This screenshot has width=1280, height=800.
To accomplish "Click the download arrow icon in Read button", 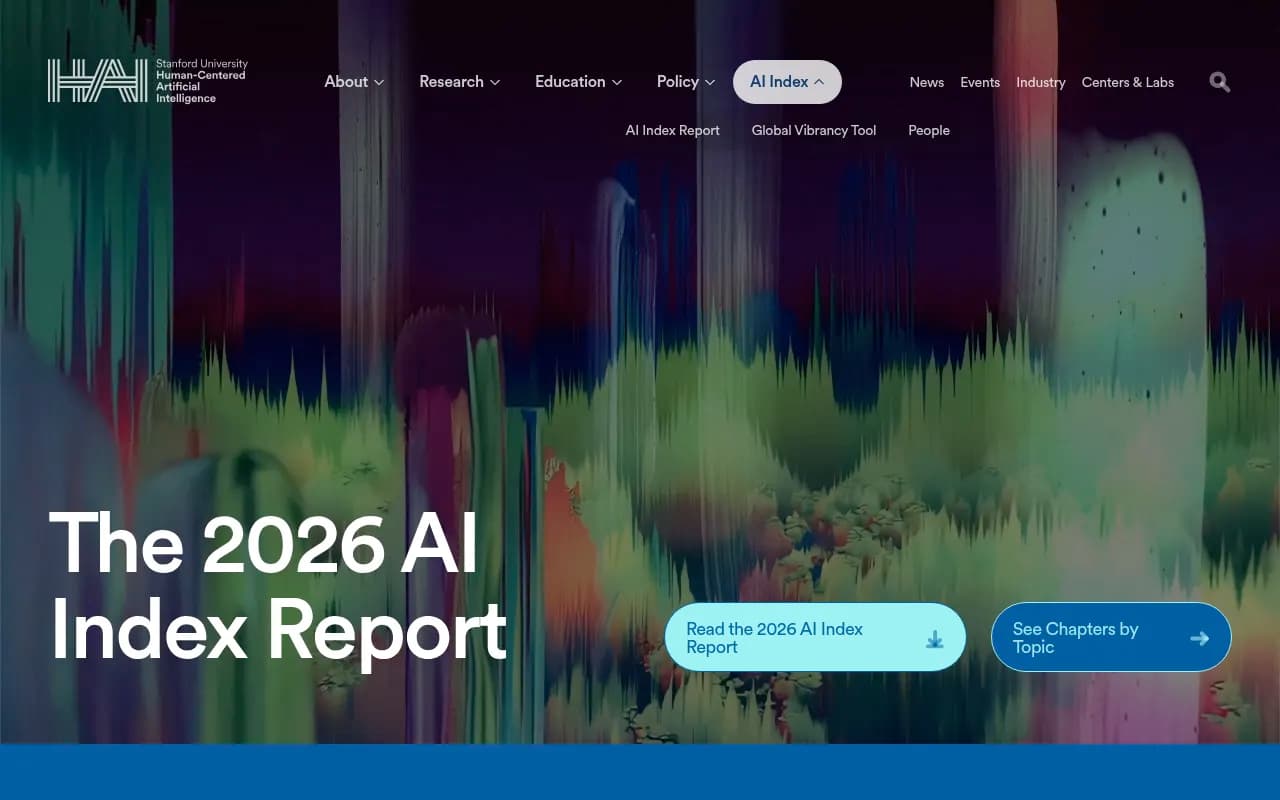I will tap(935, 638).
